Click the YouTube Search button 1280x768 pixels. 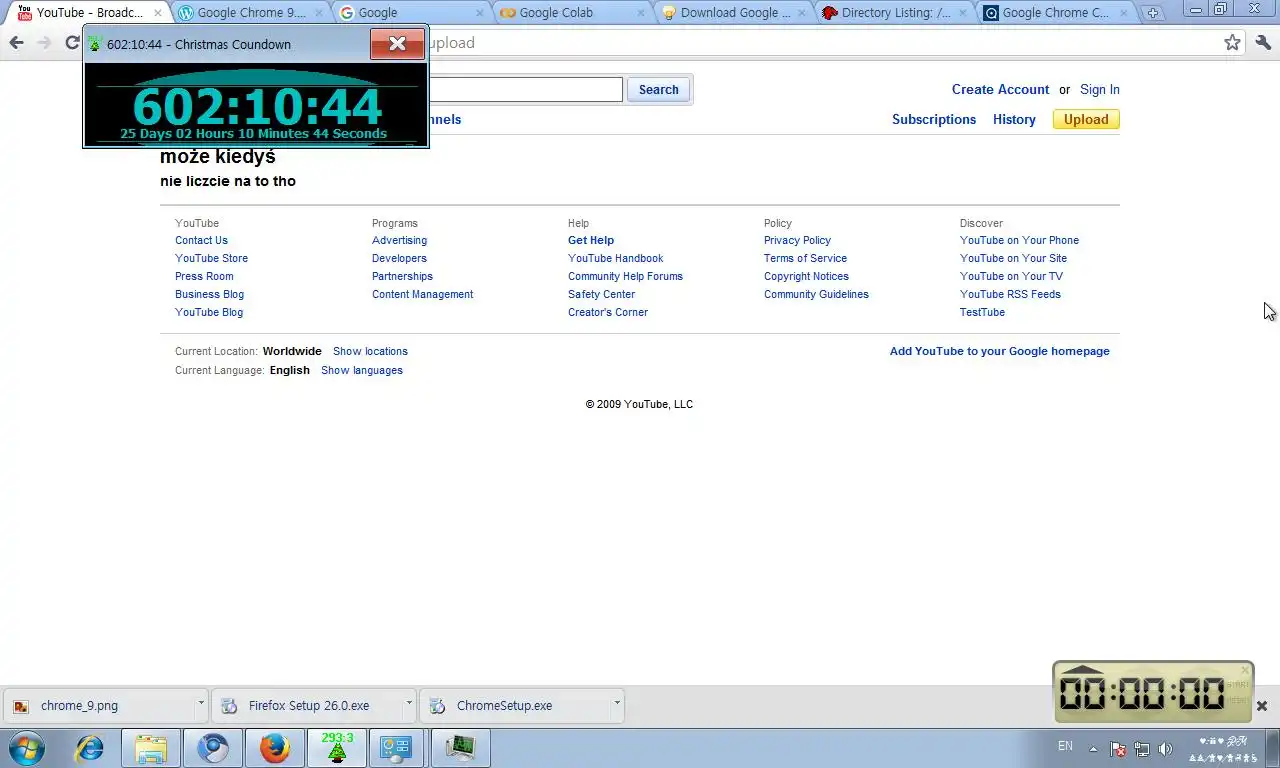658,89
